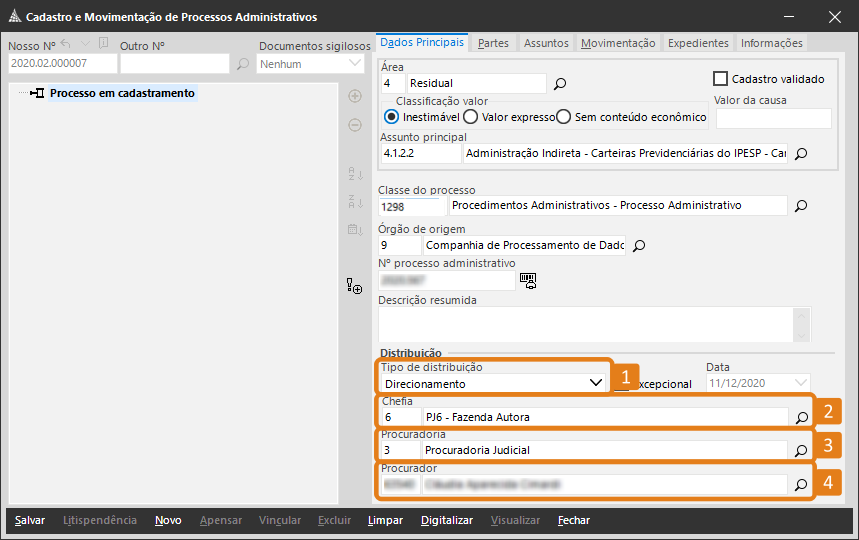
Task: Click the icon beside Nº processo administrativo
Action: tap(527, 280)
